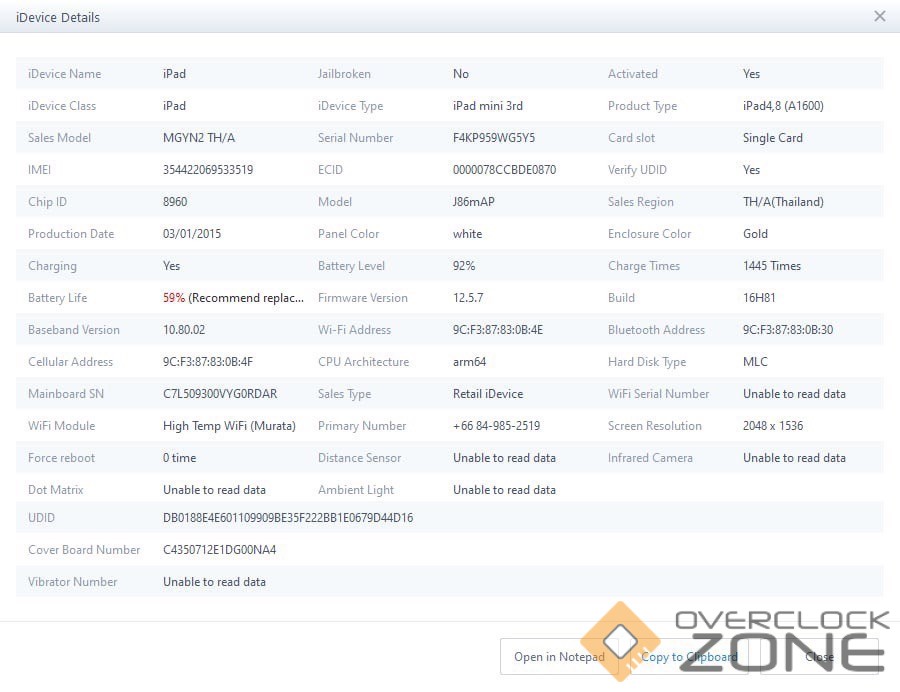Click Chip ID value 8960
Viewport: 900px width, 692px height.
tap(175, 202)
